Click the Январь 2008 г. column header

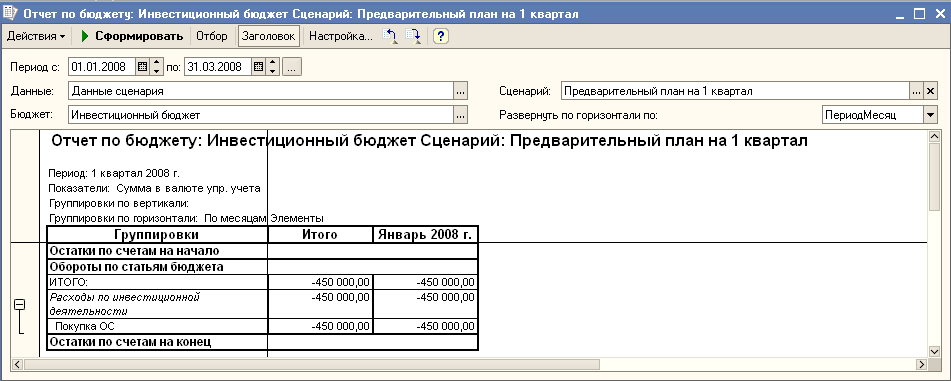click(x=425, y=235)
